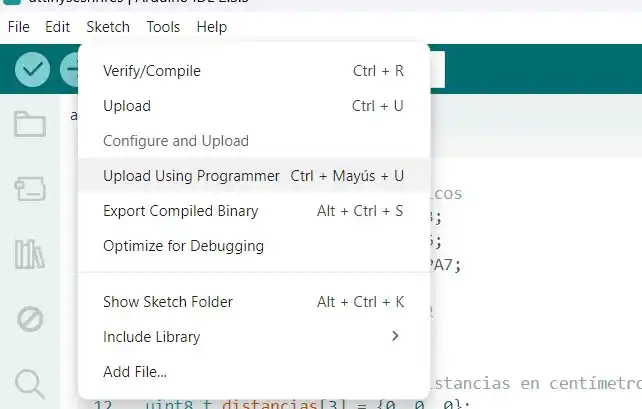Open the Edit menu
This screenshot has height=409, width=642.
[57, 27]
